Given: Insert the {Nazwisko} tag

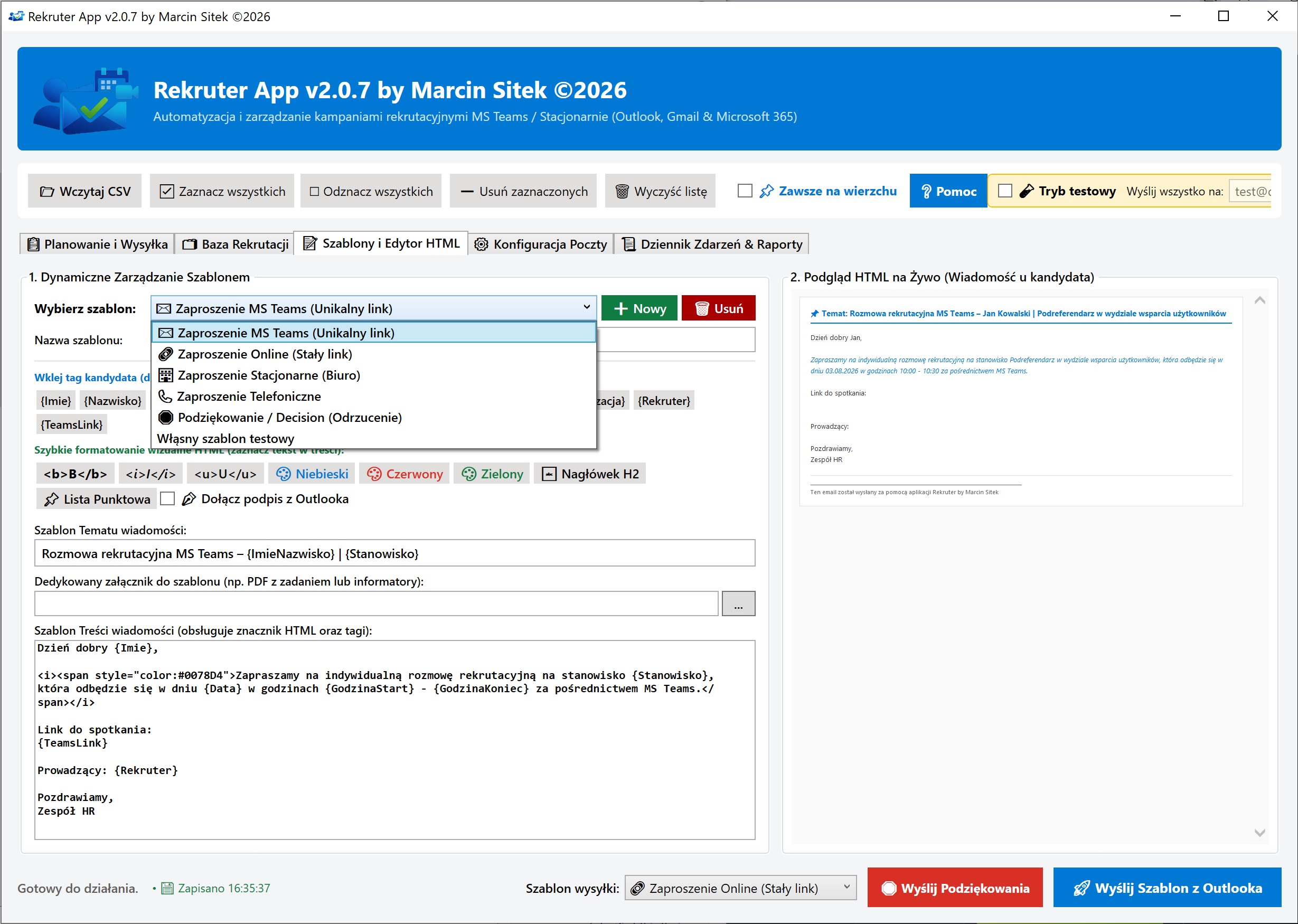Looking at the screenshot, I should pyautogui.click(x=112, y=401).
